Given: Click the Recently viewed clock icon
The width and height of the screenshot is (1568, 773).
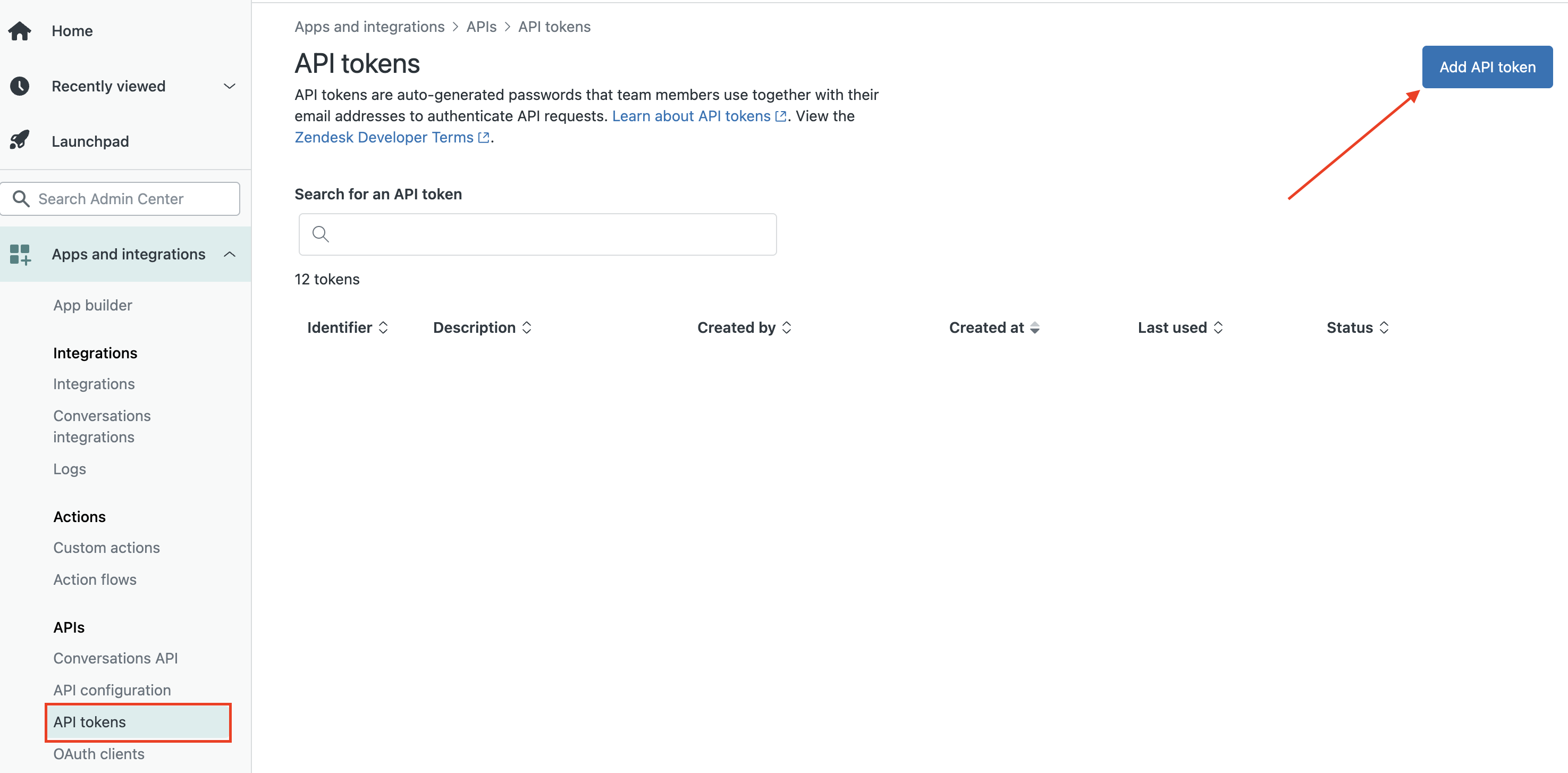Looking at the screenshot, I should click(20, 86).
